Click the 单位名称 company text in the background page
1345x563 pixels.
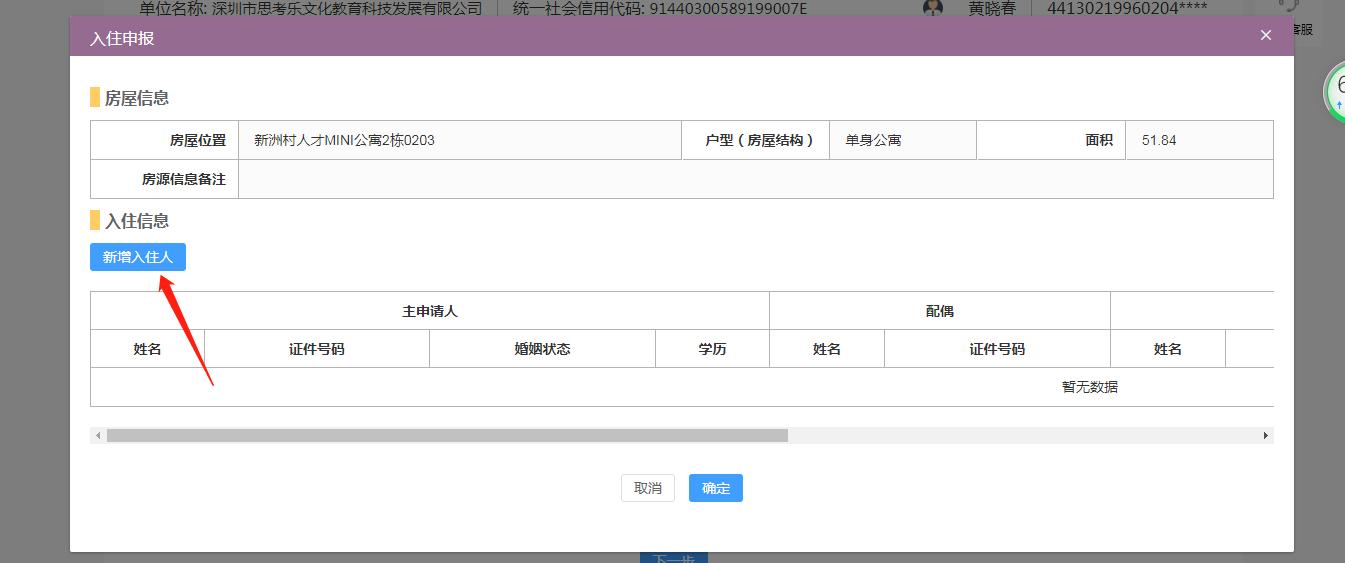click(x=311, y=9)
